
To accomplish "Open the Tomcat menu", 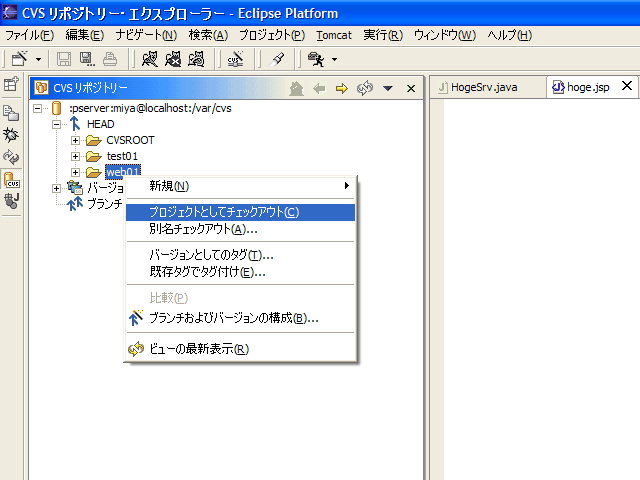I will coord(334,36).
